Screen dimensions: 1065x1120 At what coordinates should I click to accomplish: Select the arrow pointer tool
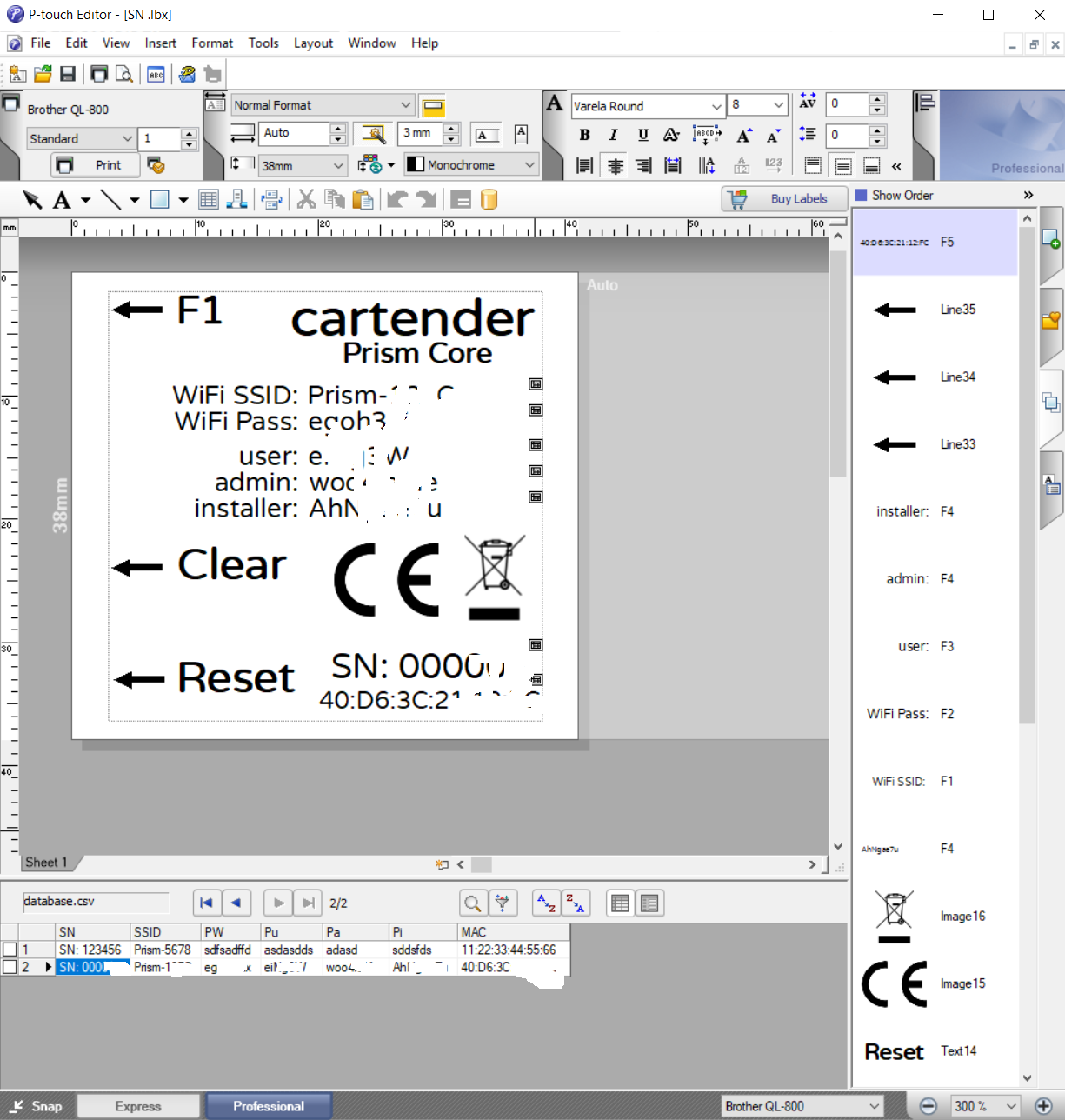tap(33, 200)
